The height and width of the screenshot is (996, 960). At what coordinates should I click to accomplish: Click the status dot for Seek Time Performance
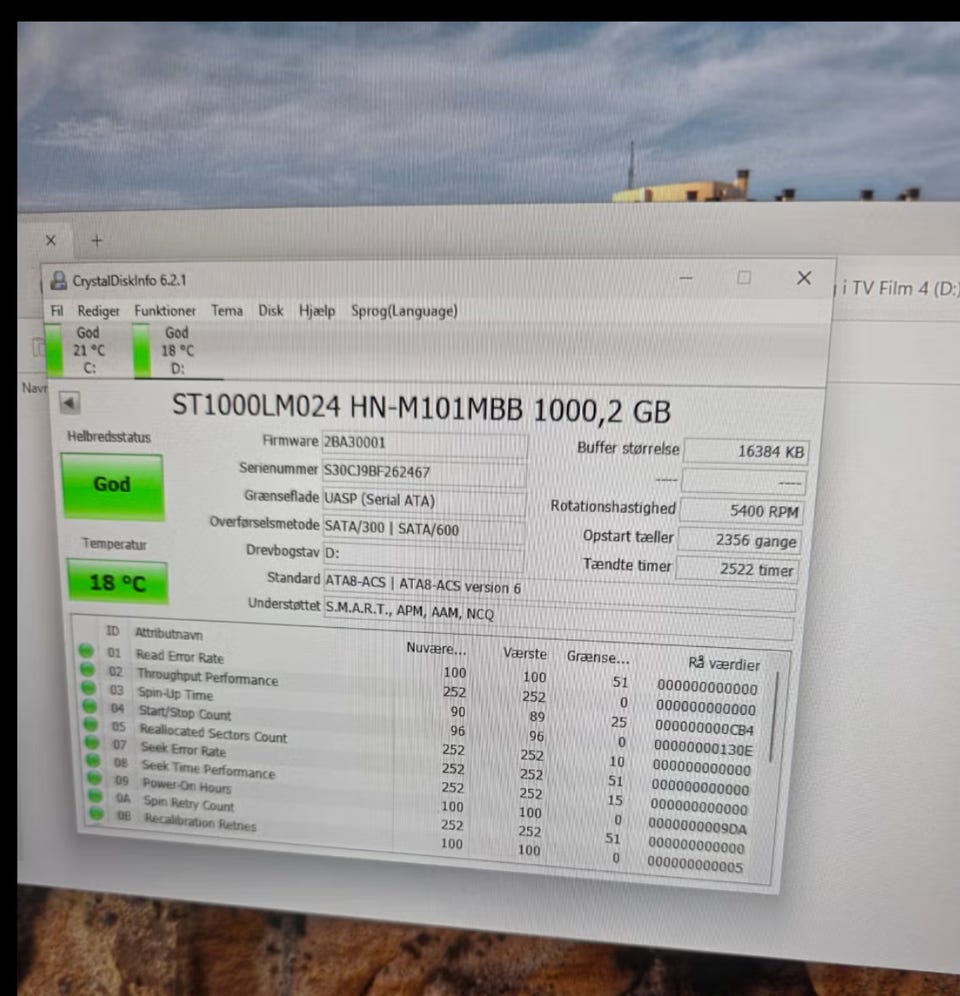94,760
